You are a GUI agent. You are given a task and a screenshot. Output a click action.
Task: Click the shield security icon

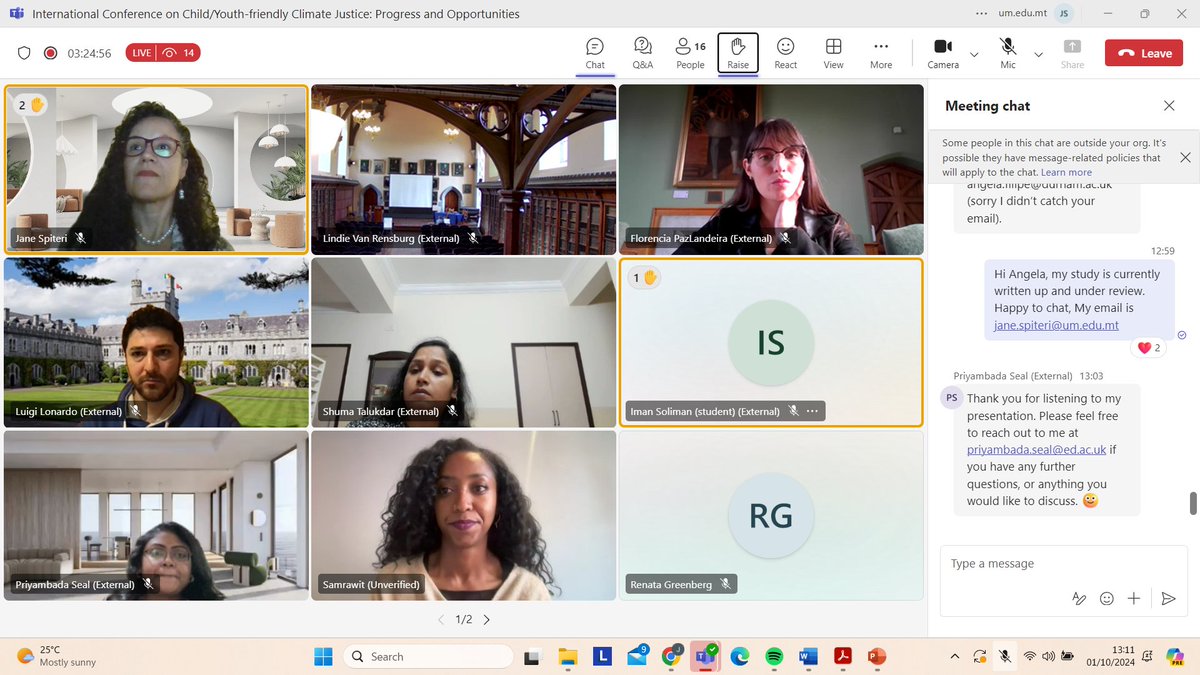pyautogui.click(x=25, y=53)
